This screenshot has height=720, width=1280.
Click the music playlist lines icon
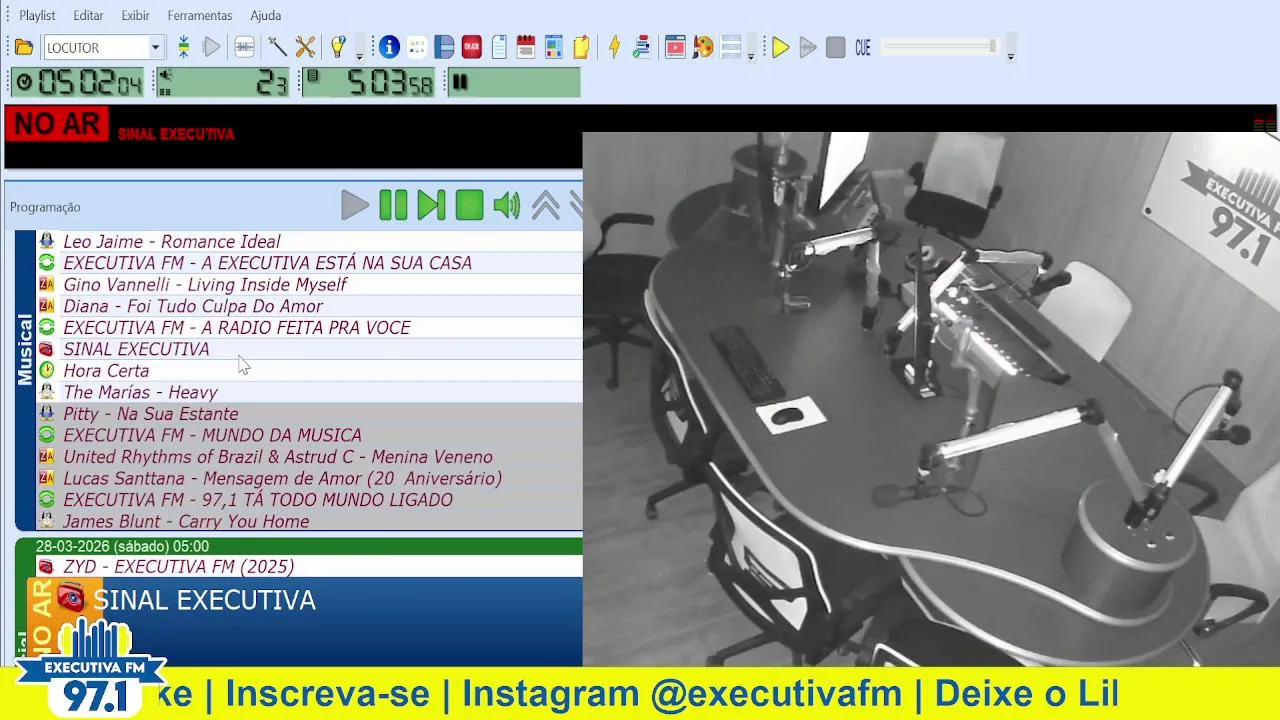tap(642, 47)
